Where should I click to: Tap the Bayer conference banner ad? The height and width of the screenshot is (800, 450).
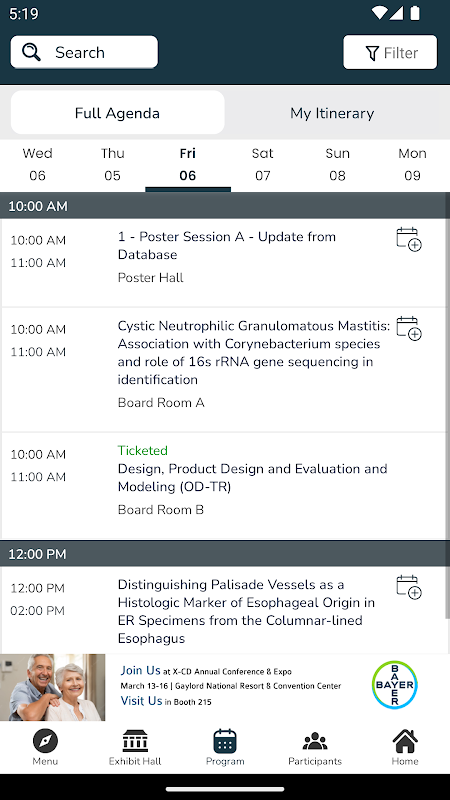225,687
